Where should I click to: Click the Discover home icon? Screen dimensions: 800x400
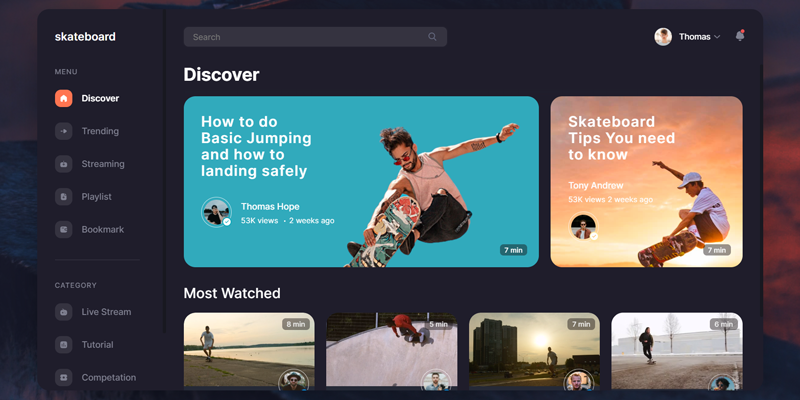pyautogui.click(x=63, y=98)
